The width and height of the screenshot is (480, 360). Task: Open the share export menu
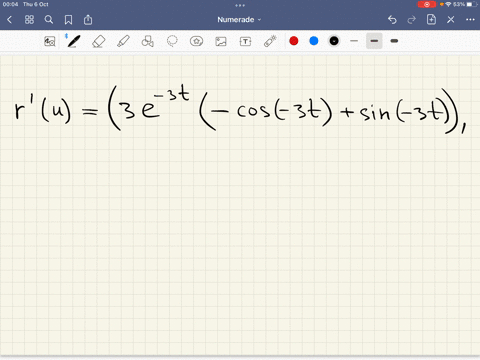(x=88, y=20)
